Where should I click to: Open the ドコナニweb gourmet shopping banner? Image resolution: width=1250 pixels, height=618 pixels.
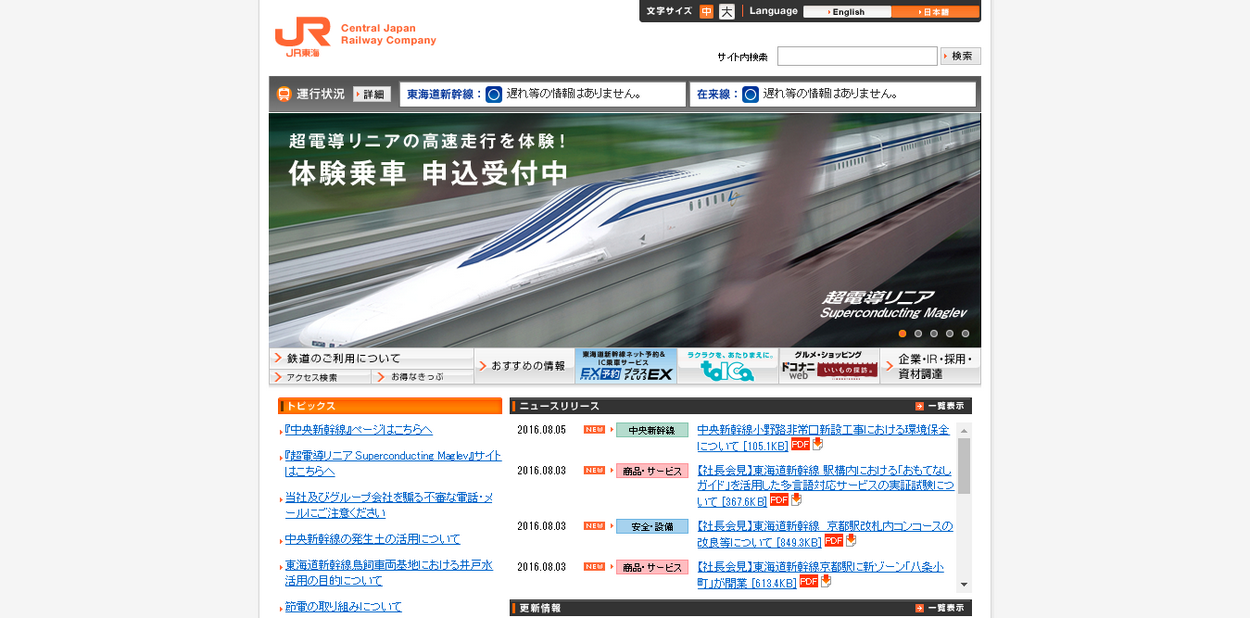click(829, 366)
